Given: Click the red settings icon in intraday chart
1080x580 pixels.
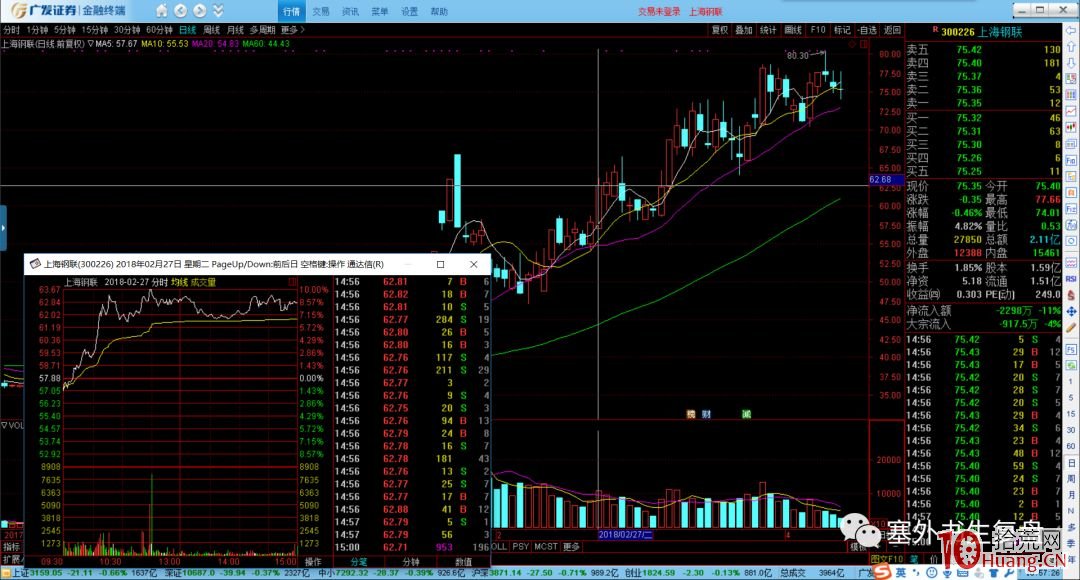Looking at the screenshot, I should 293,282.
